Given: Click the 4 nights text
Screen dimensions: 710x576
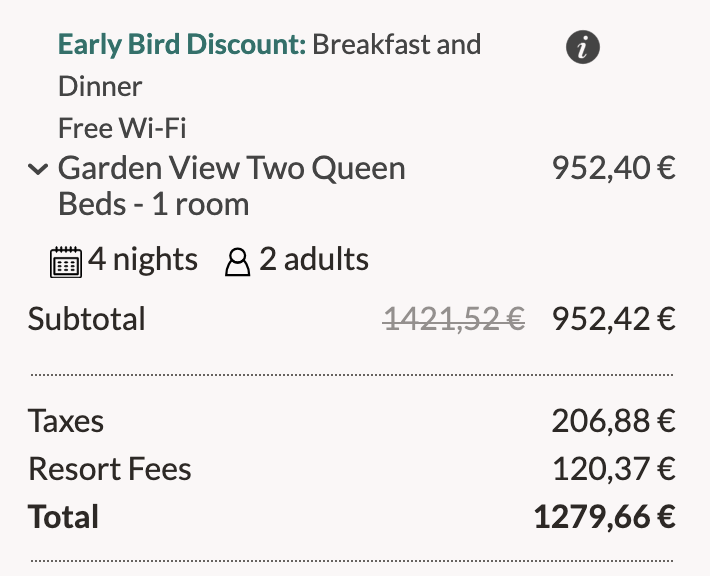Looking at the screenshot, I should pos(143,260).
